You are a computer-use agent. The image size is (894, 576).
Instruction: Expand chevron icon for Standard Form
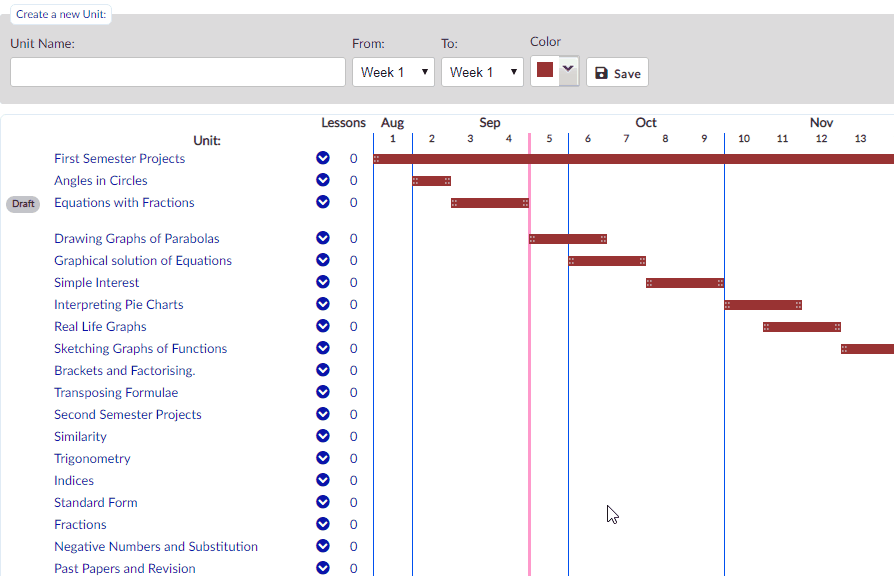(323, 502)
